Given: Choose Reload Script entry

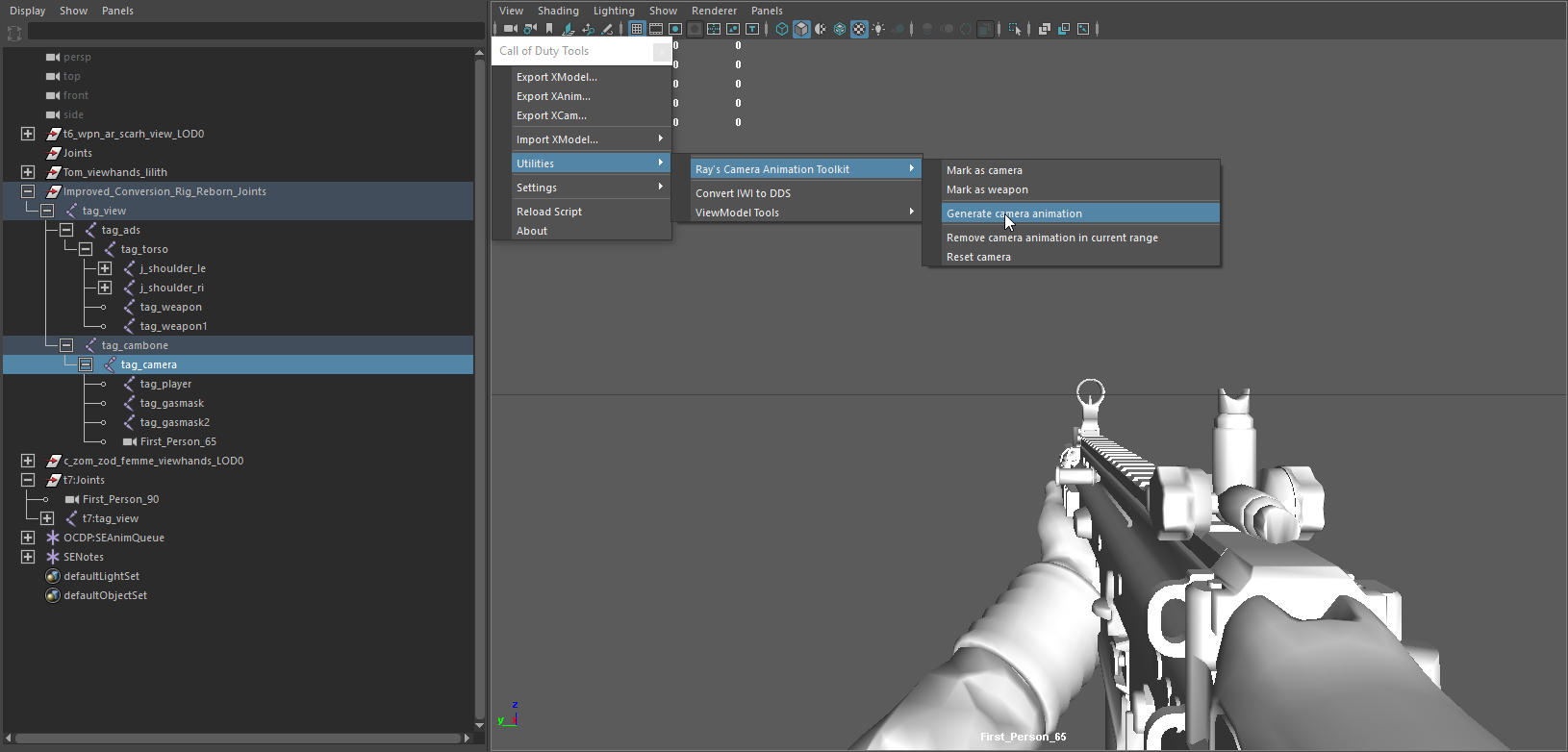Looking at the screenshot, I should 590,212.
